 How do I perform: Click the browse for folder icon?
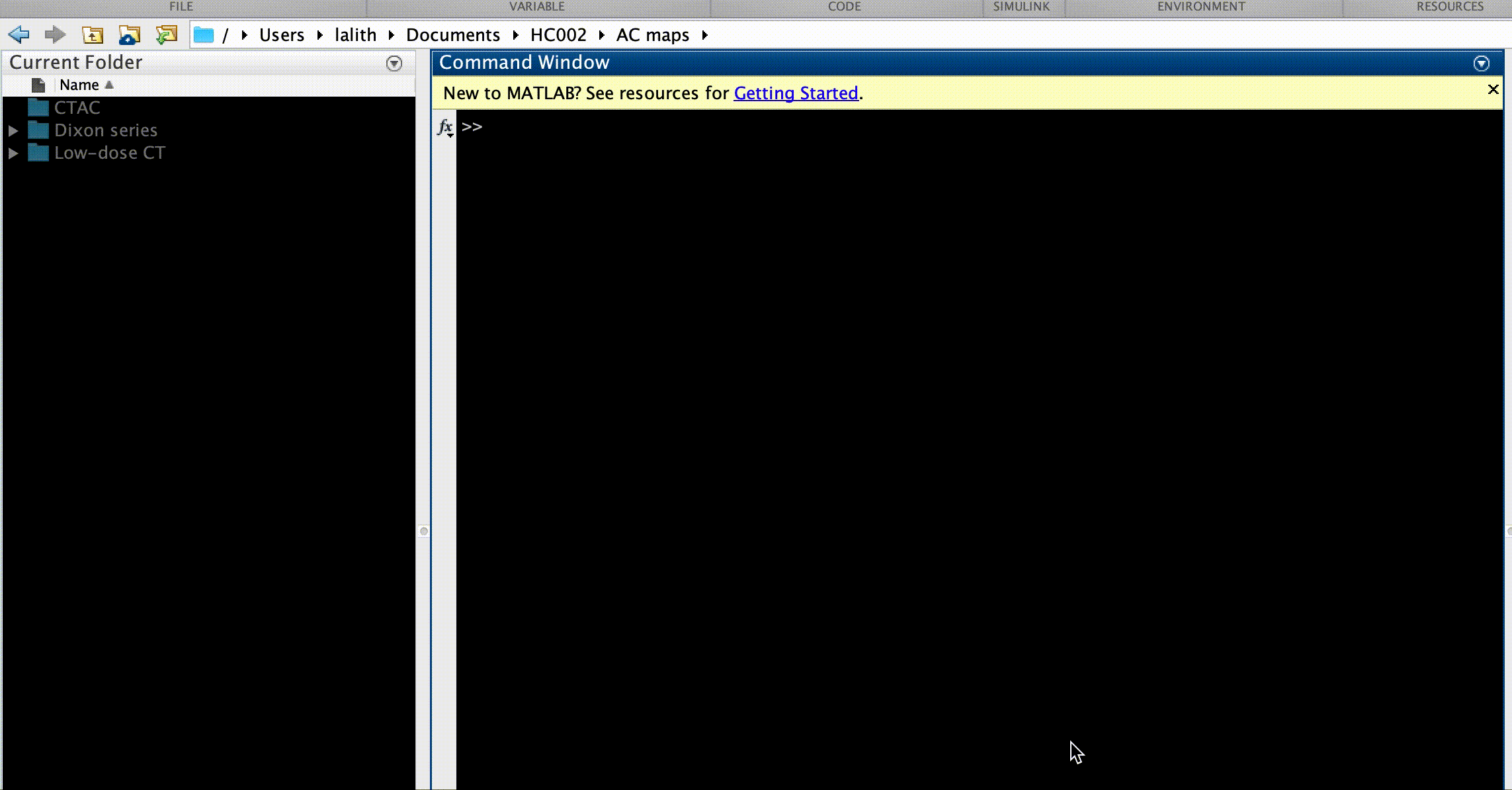tap(130, 34)
